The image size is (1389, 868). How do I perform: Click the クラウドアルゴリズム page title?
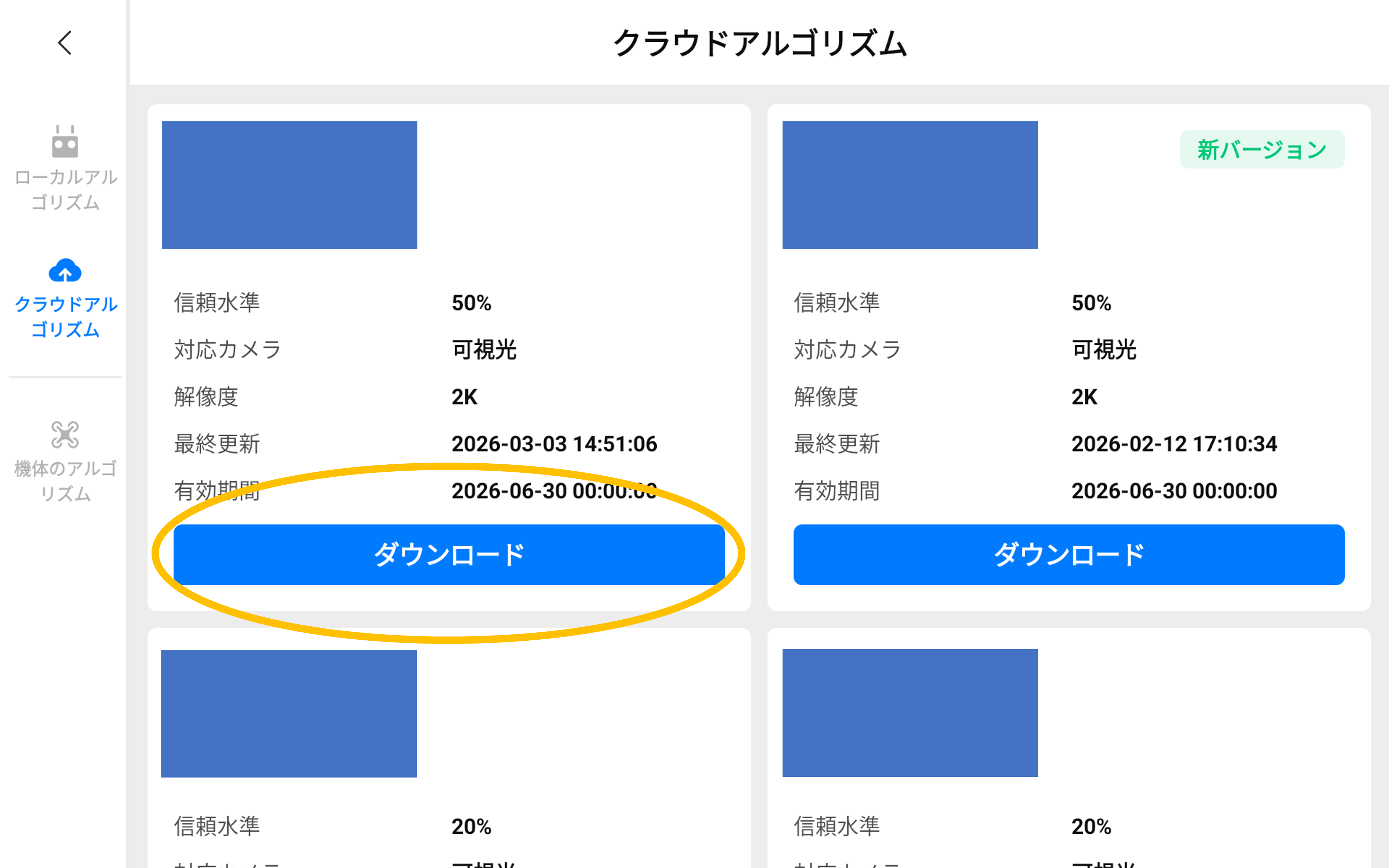click(x=759, y=43)
